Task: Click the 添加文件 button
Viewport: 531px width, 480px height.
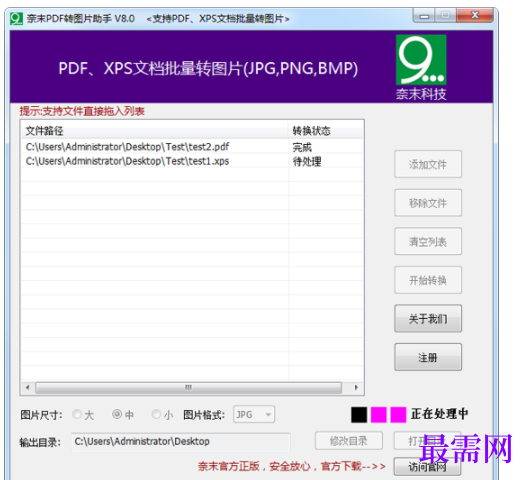Action: pos(428,164)
